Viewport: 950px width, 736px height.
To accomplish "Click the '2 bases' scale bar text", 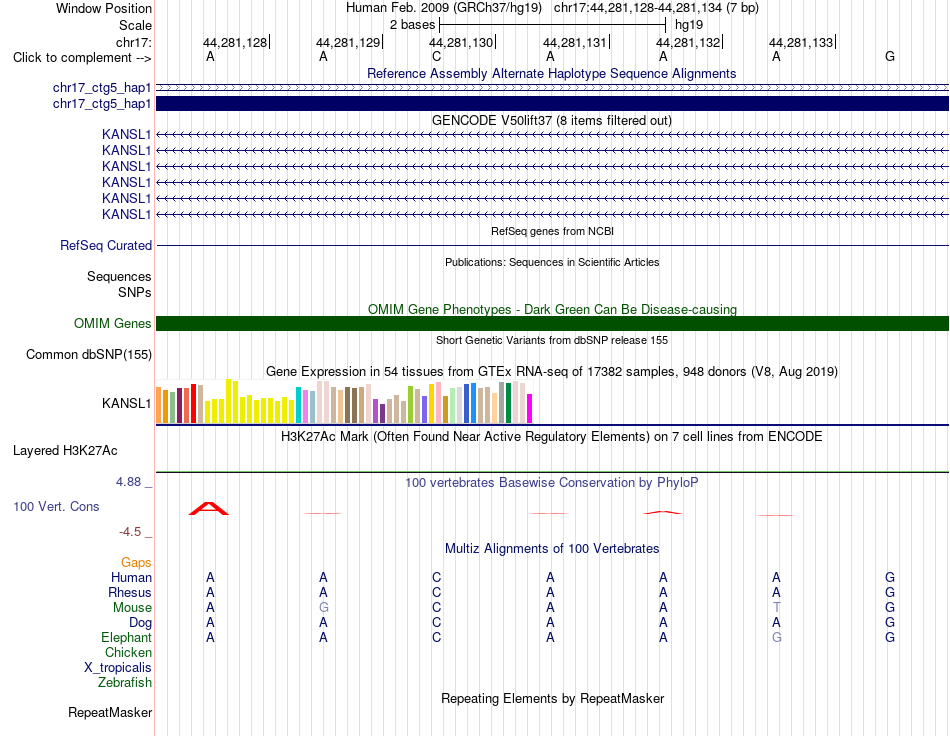I will (x=412, y=25).
